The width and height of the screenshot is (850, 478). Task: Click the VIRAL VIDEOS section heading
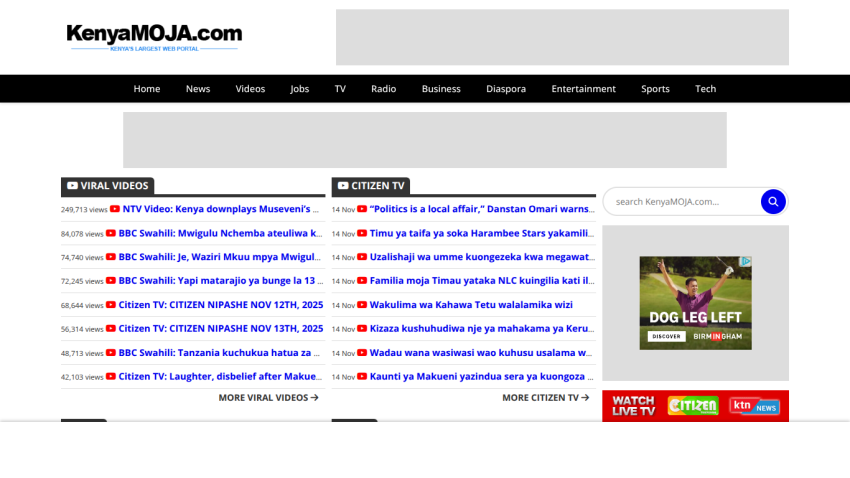[107, 185]
